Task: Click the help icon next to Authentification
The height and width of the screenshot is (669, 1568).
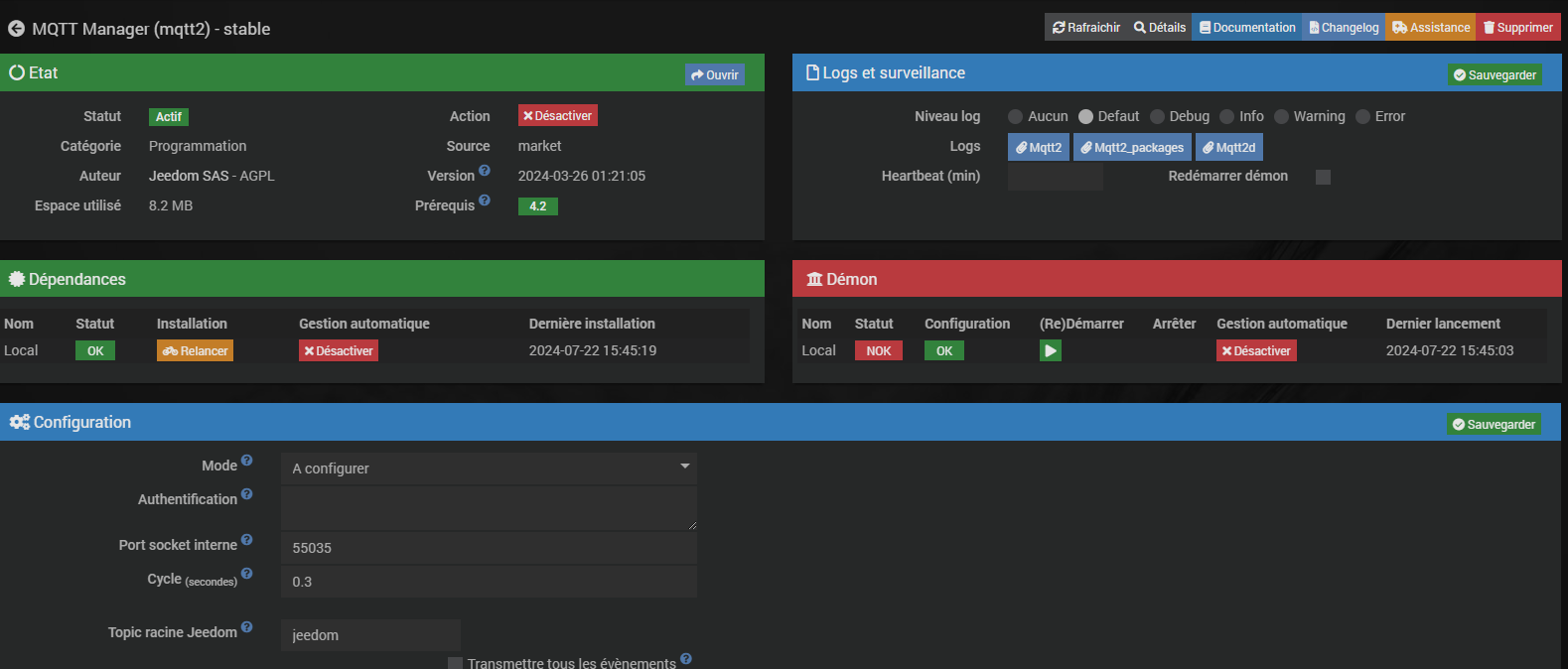Action: click(247, 494)
